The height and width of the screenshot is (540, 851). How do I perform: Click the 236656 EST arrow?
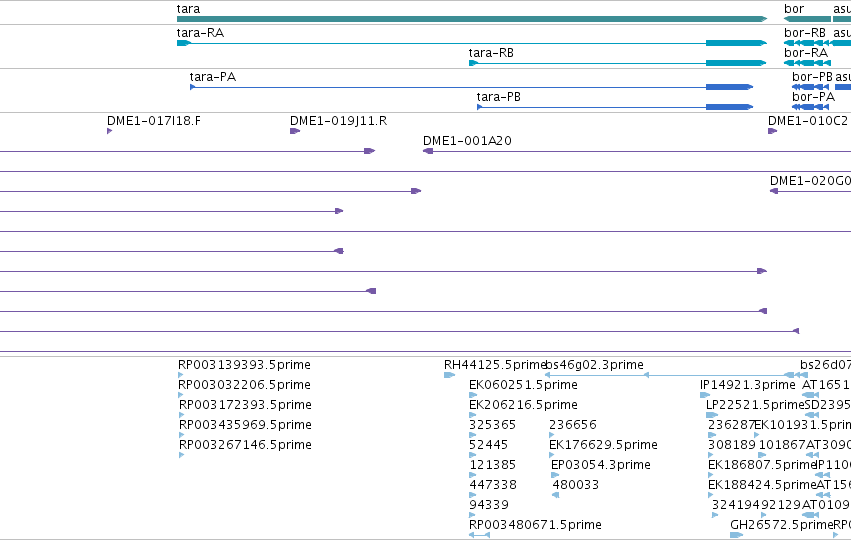coord(551,435)
